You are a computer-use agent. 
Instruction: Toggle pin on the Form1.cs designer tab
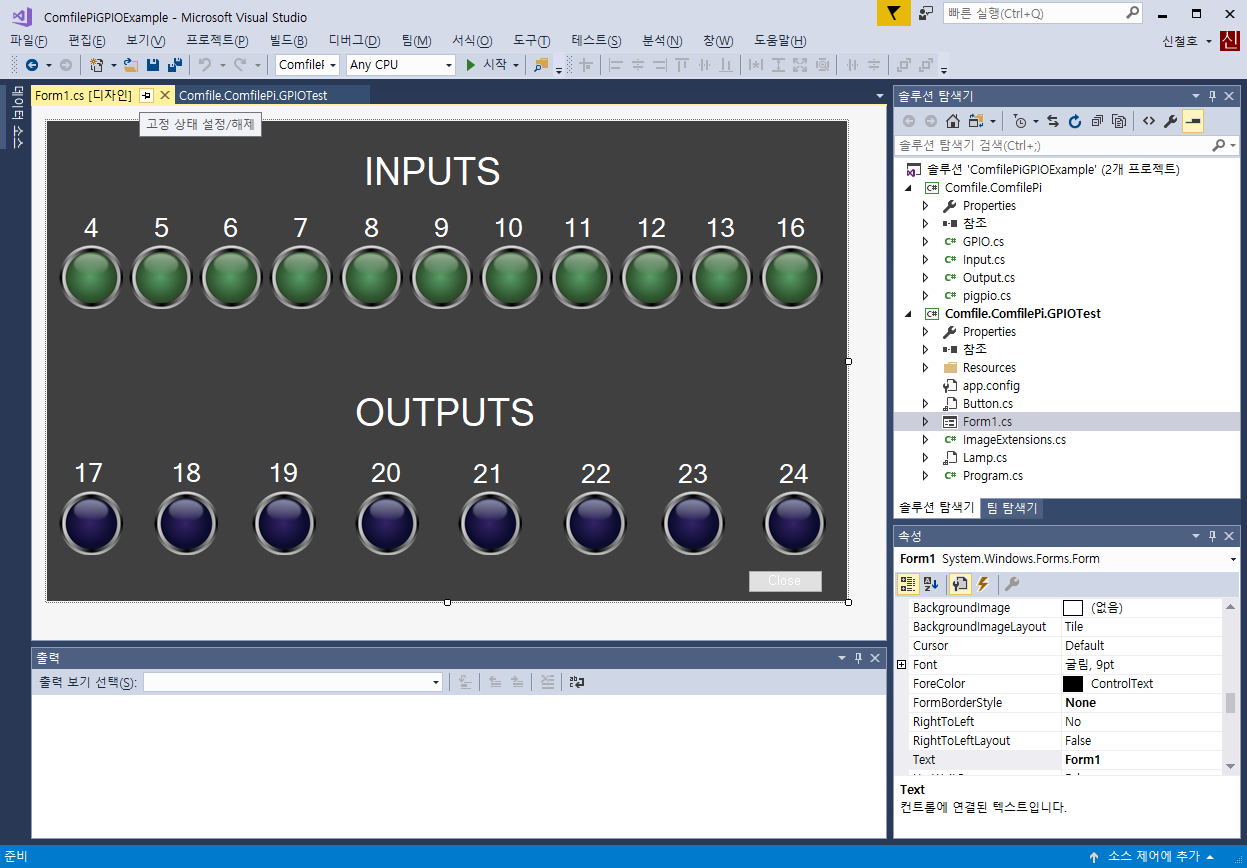tap(146, 95)
